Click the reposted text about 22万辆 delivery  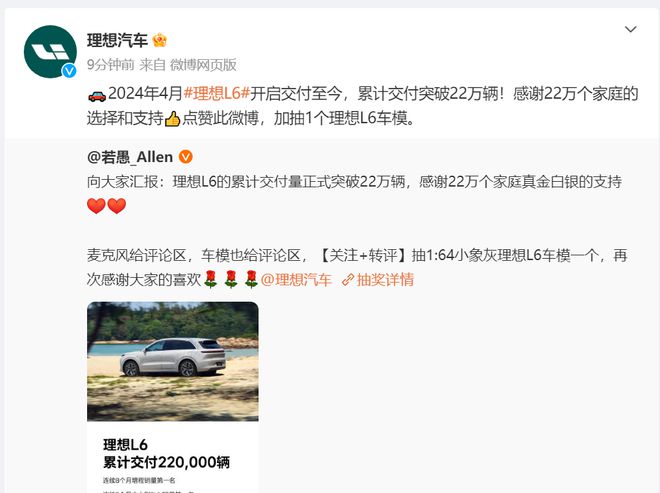point(354,181)
